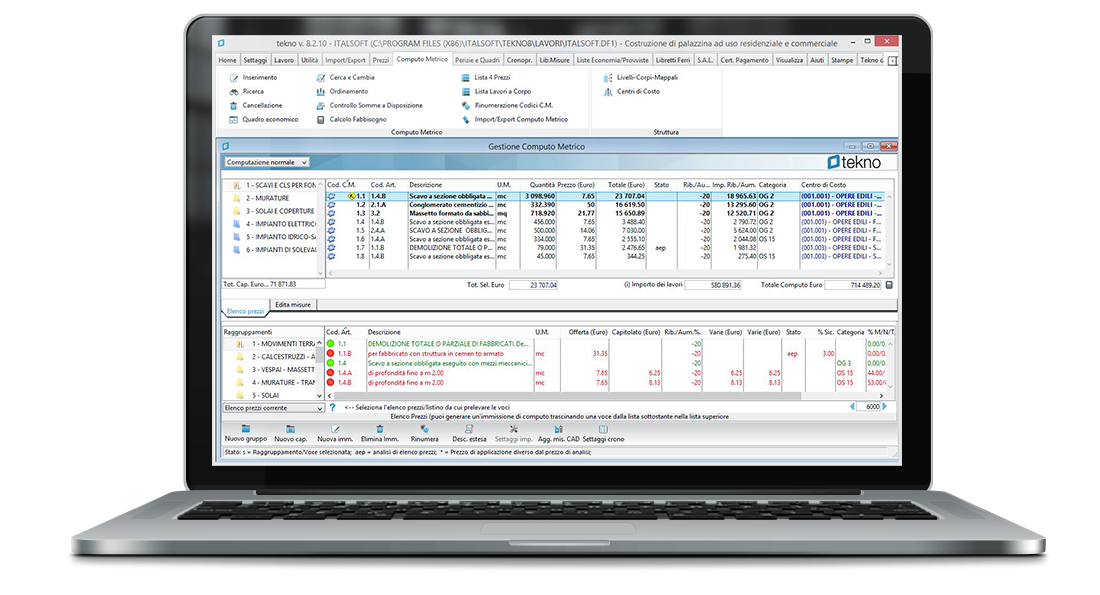Select computo row 1.3 Massetto formato
Screen dimensions: 1100x595
pyautogui.click(x=605, y=213)
